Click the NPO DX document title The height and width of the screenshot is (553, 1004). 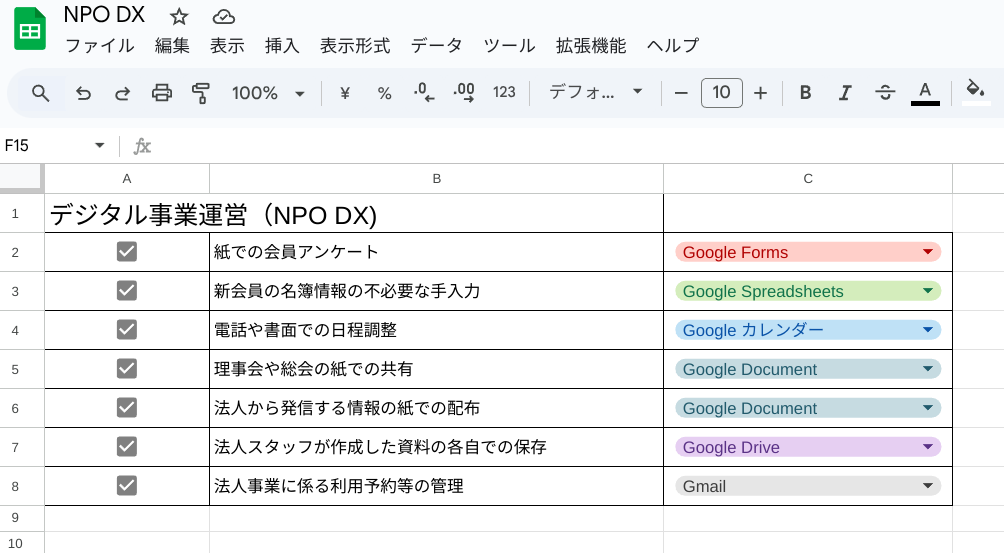point(104,15)
